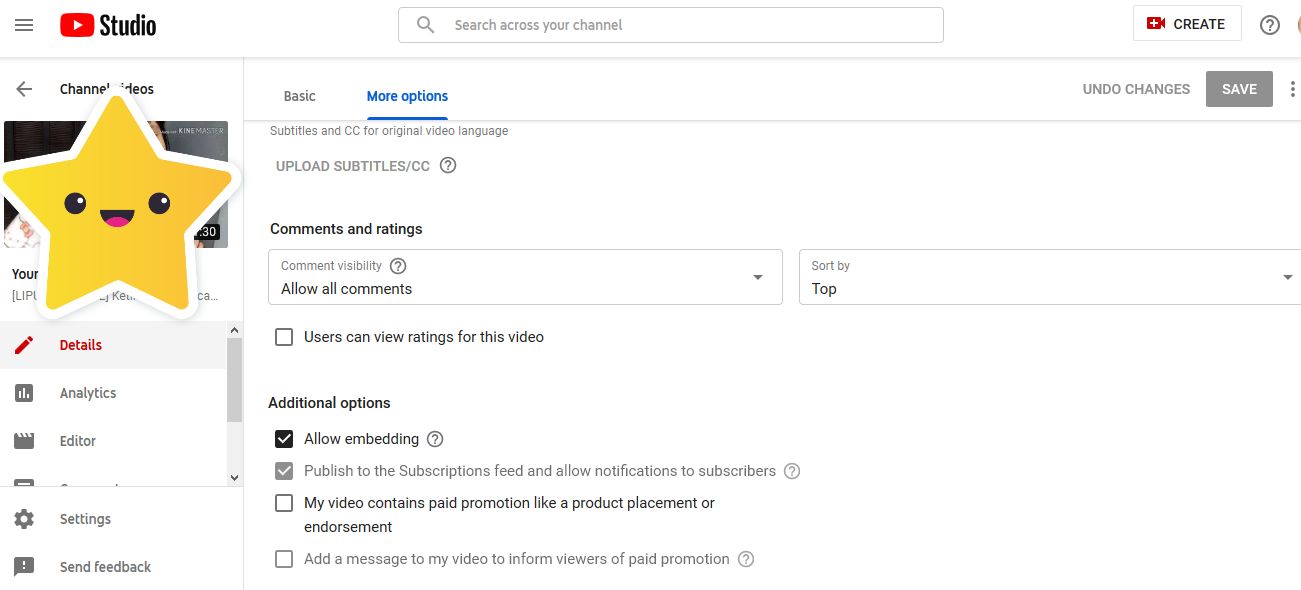
Task: Go back with the Channel videos arrow
Action: click(24, 89)
